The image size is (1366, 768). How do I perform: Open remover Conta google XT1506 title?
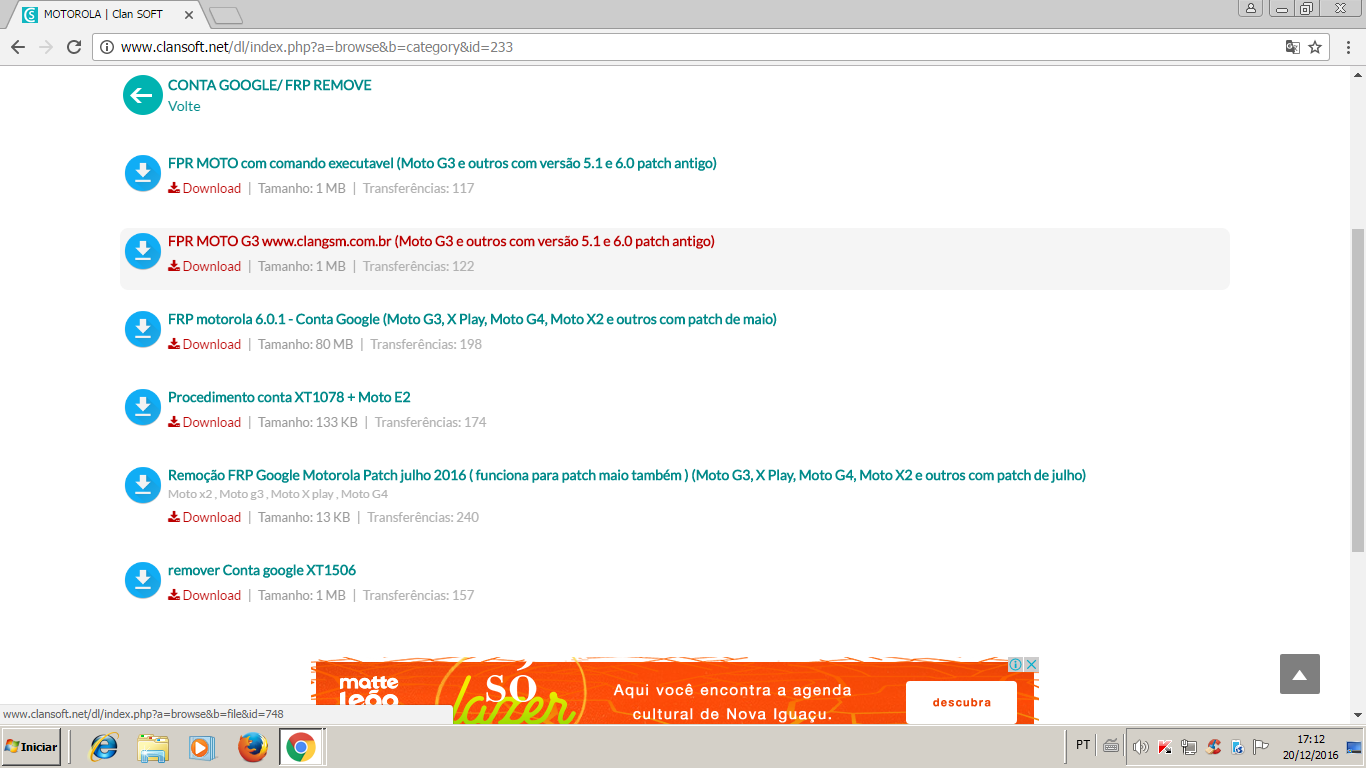click(262, 570)
